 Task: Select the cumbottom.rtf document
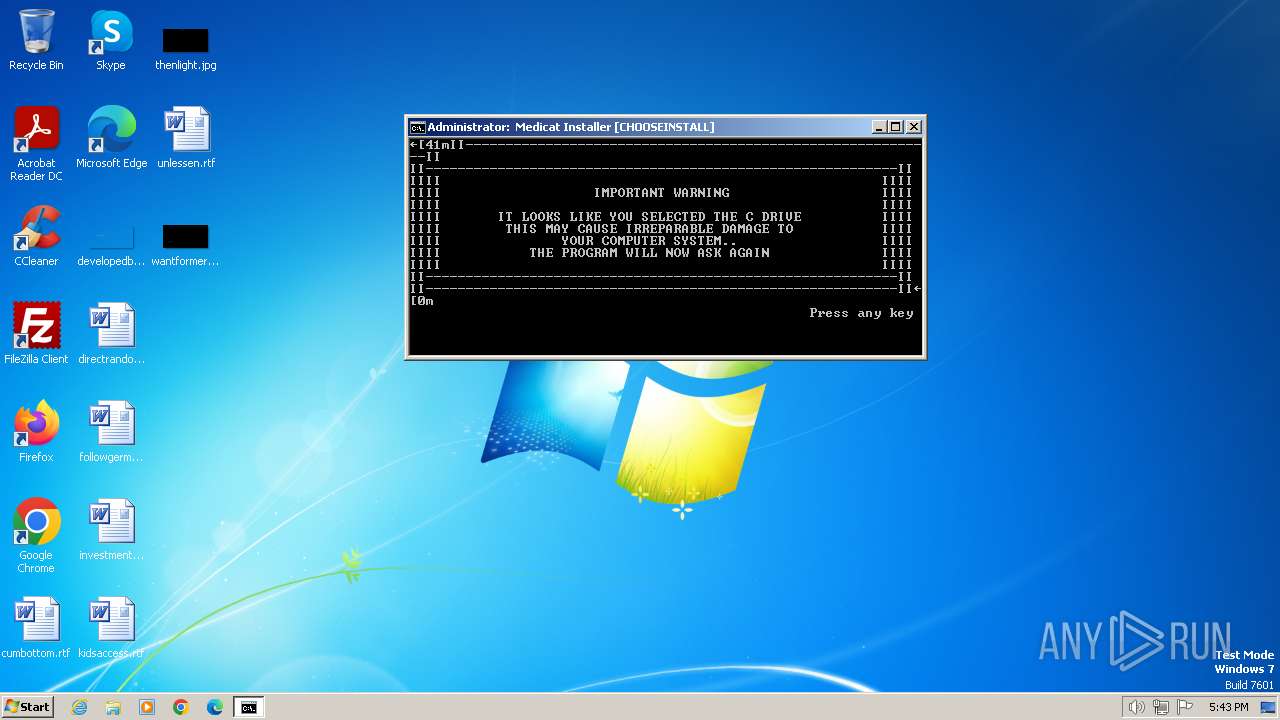coord(36,628)
